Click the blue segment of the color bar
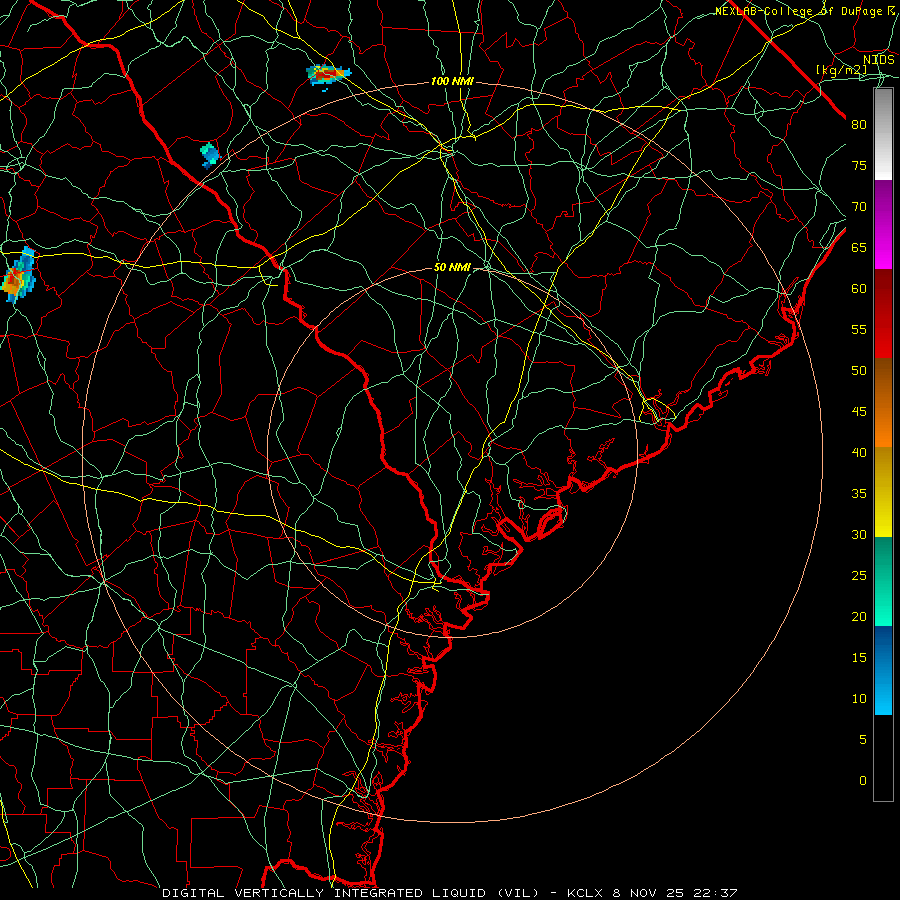Screen dimensions: 900x900 tap(883, 670)
